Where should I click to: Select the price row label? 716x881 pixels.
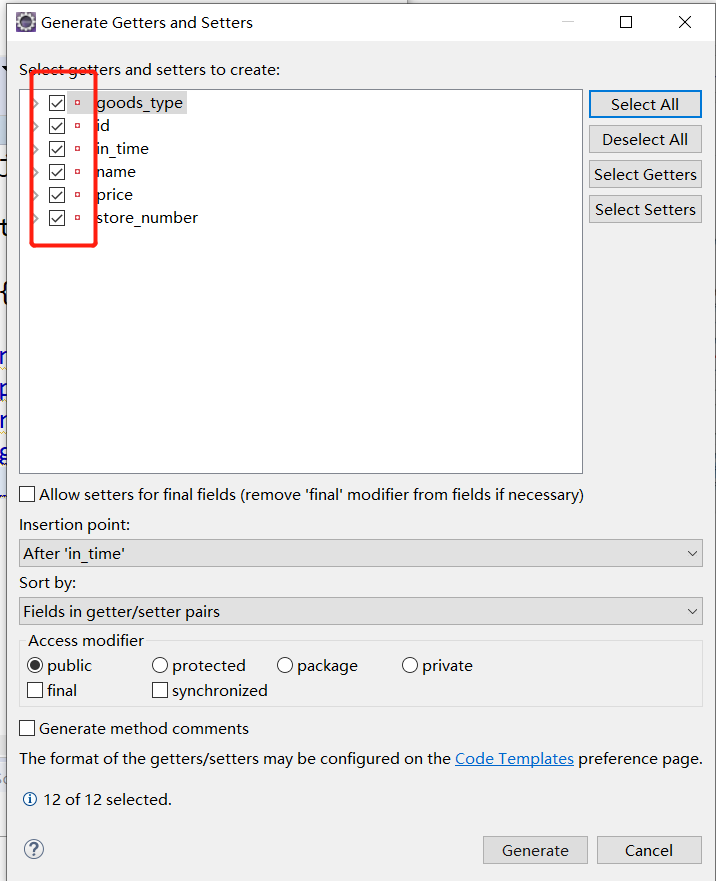pyautogui.click(x=115, y=195)
